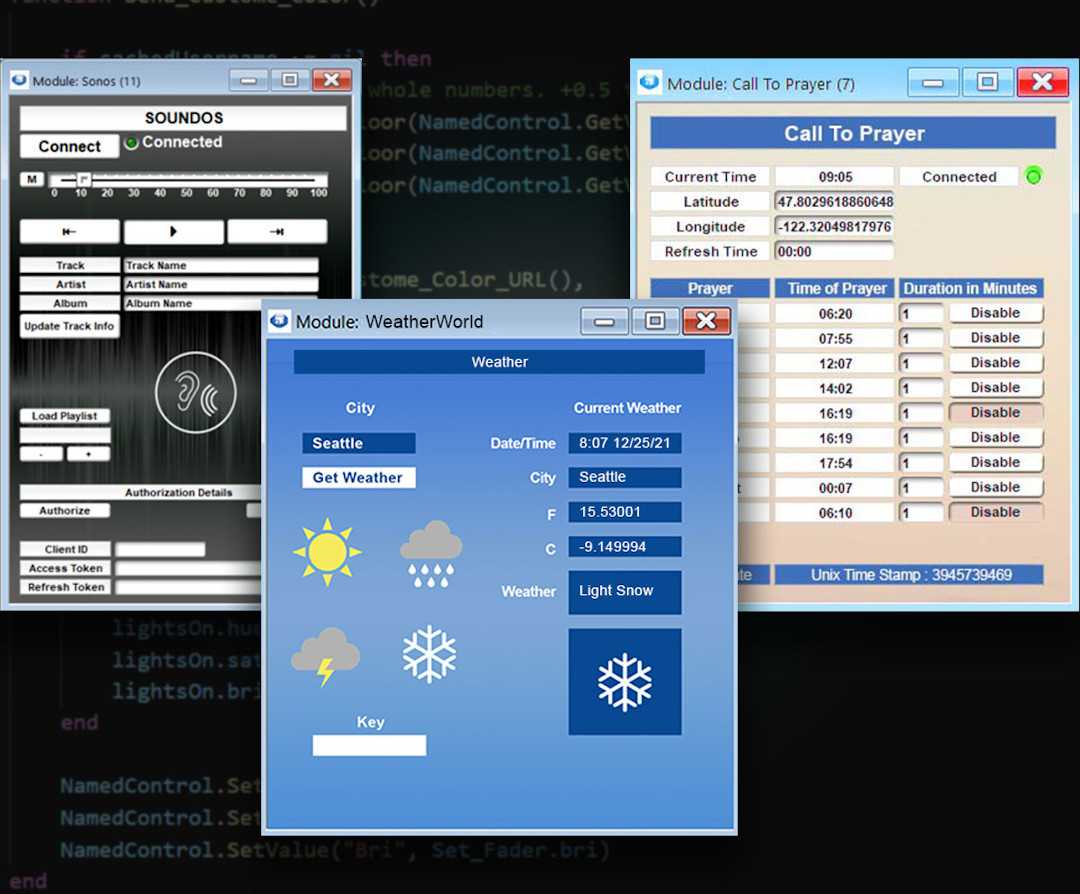The height and width of the screenshot is (894, 1080).
Task: Click the Connect button in Sonos
Action: point(68,146)
